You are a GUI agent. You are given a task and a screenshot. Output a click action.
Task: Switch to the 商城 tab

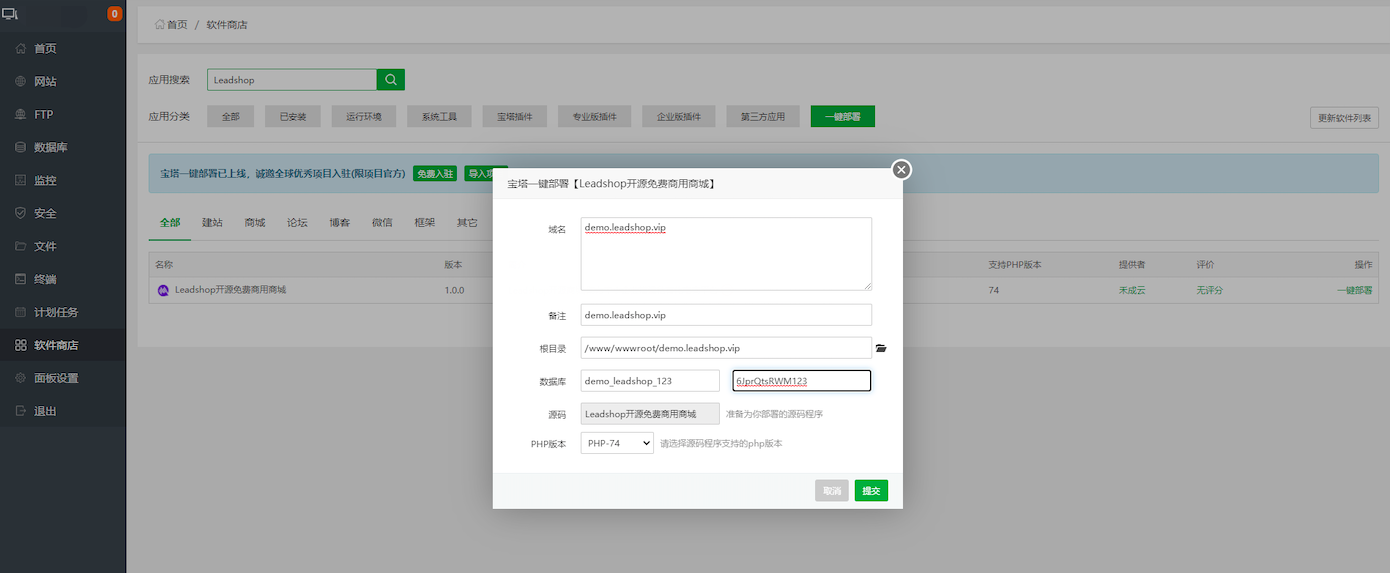(x=255, y=223)
